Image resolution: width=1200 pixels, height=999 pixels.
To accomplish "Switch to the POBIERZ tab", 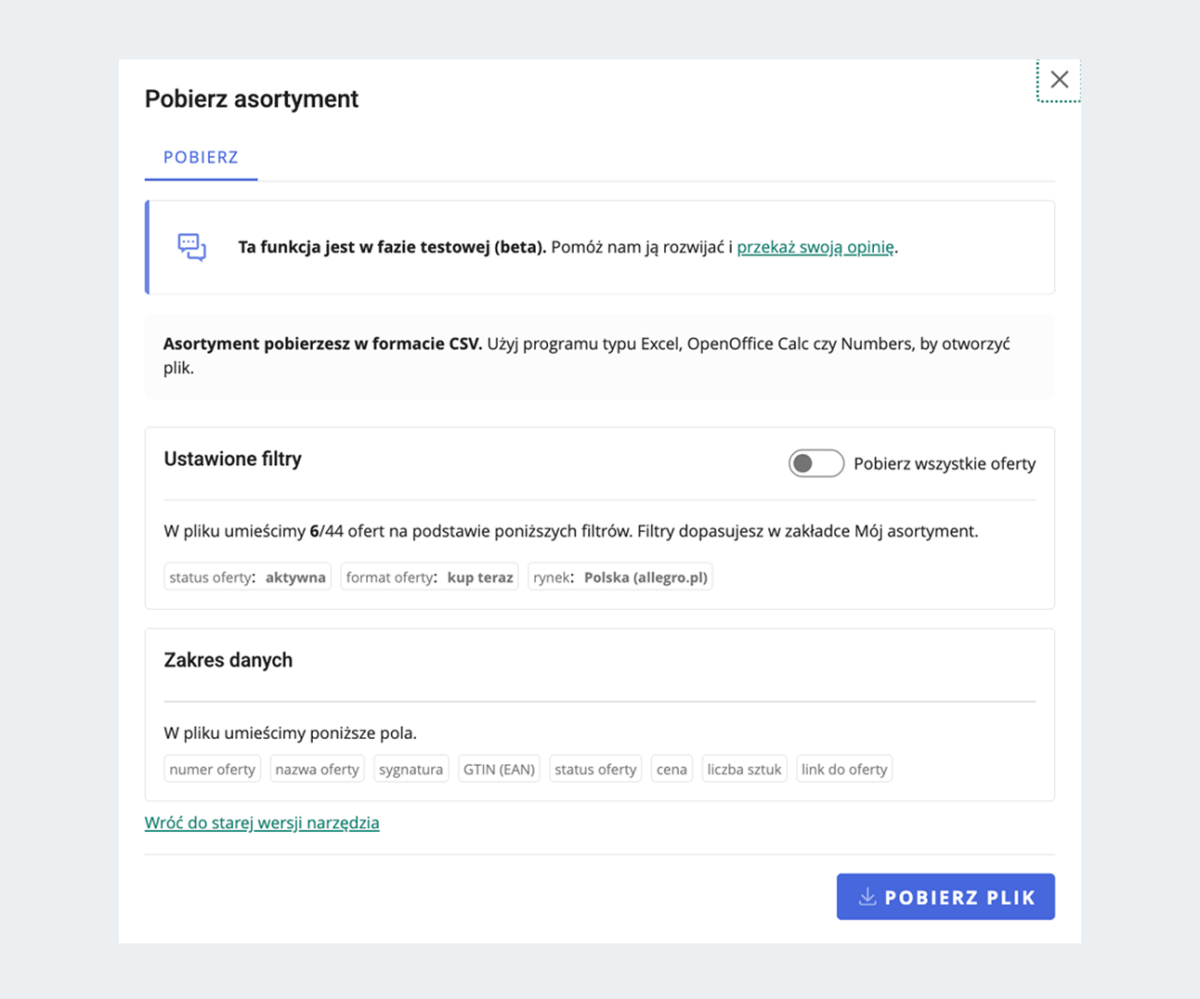I will 201,158.
